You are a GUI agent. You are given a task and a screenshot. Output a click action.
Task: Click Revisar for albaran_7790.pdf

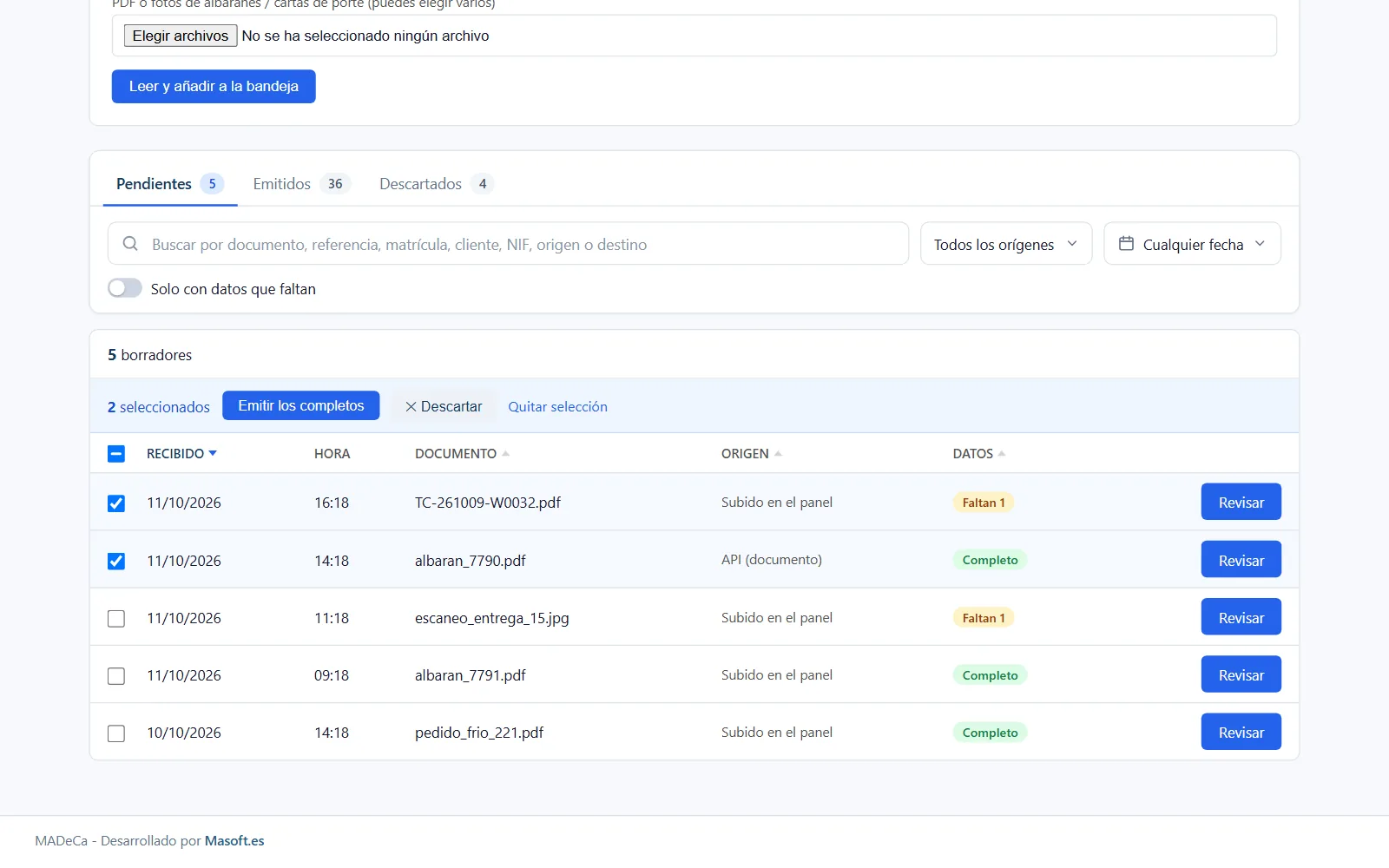(x=1241, y=560)
